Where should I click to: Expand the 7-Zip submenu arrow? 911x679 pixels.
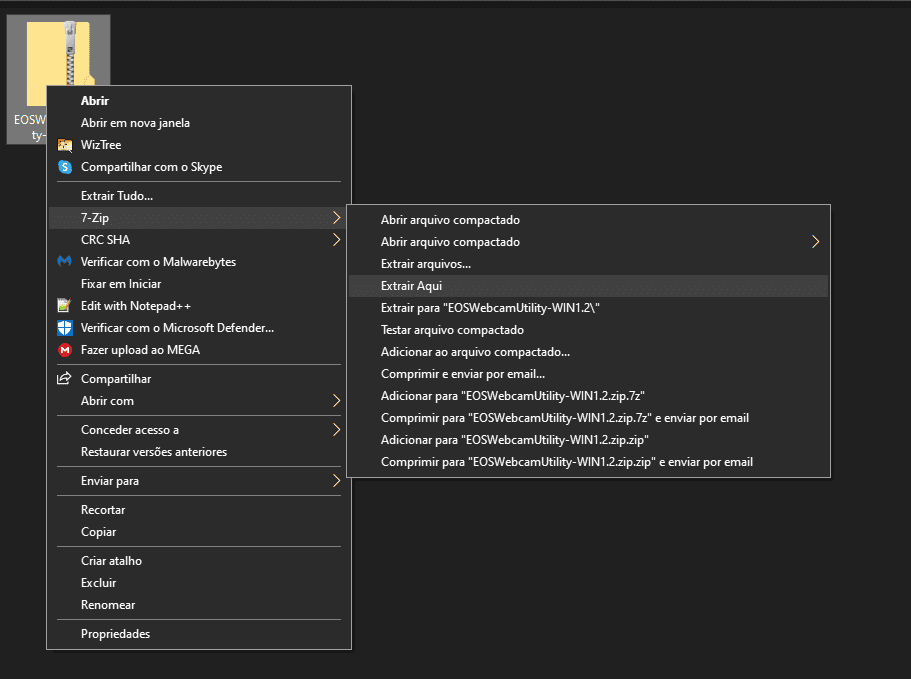pyautogui.click(x=335, y=218)
